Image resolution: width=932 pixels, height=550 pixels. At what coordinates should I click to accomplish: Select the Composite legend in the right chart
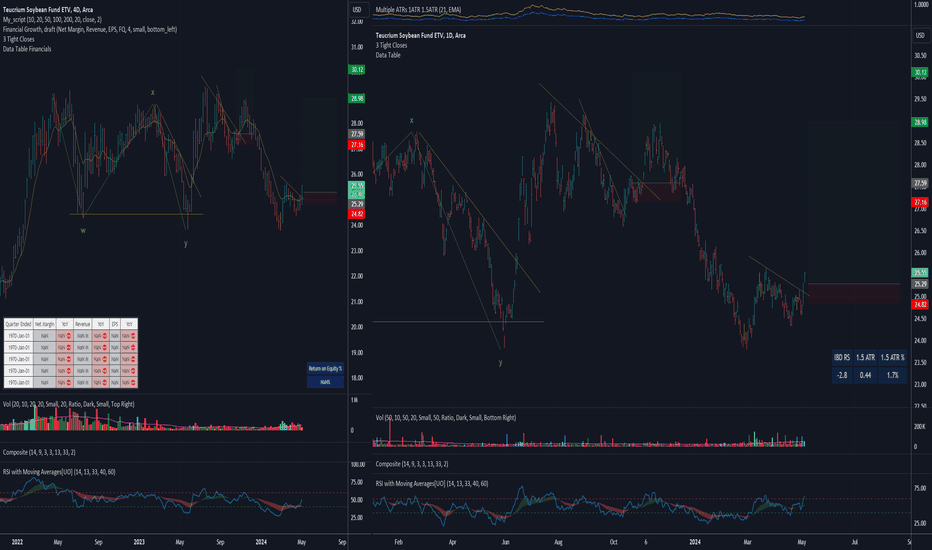[x=412, y=464]
